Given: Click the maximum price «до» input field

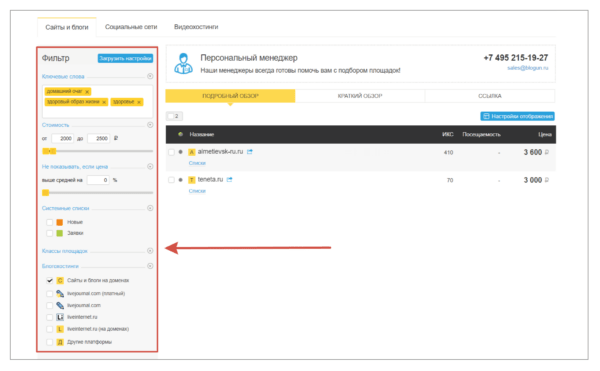Looking at the screenshot, I should pos(99,138).
